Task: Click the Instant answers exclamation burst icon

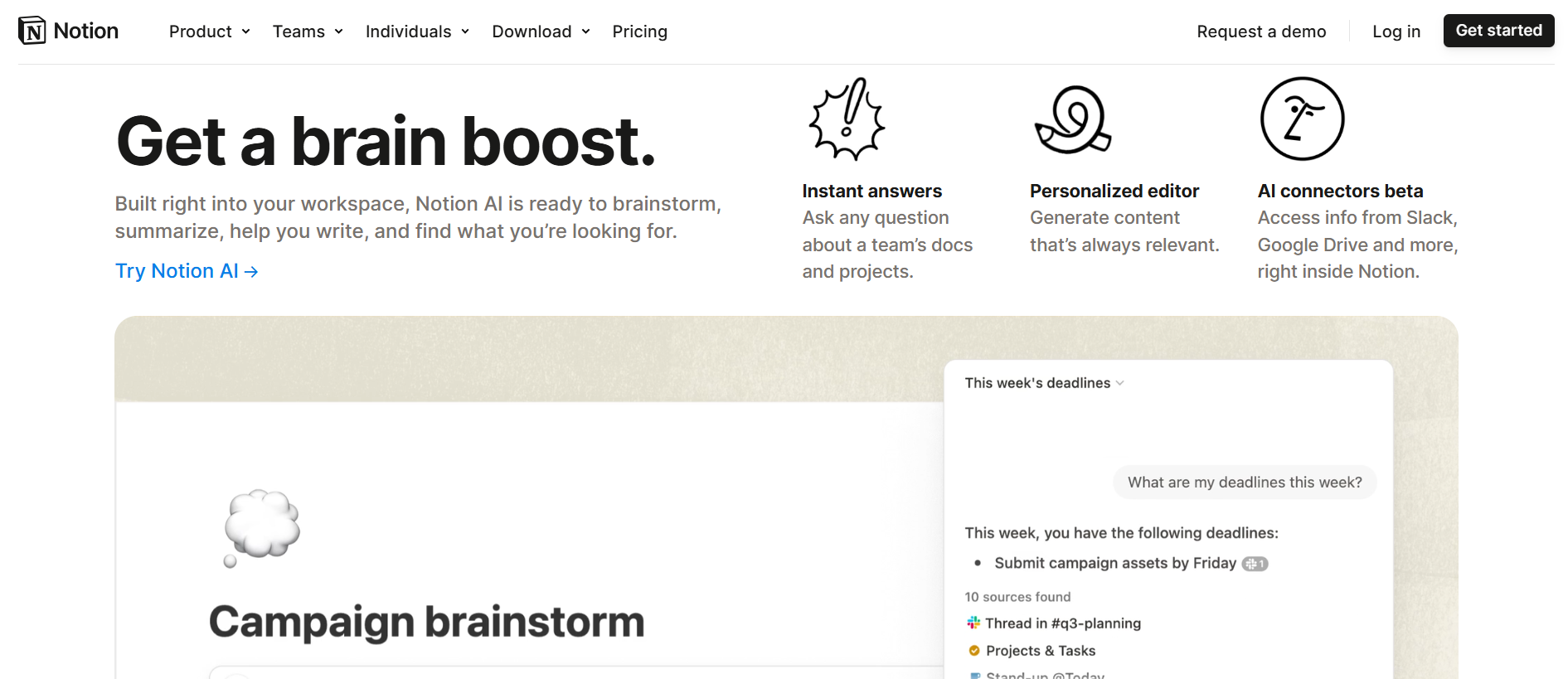Action: click(847, 119)
